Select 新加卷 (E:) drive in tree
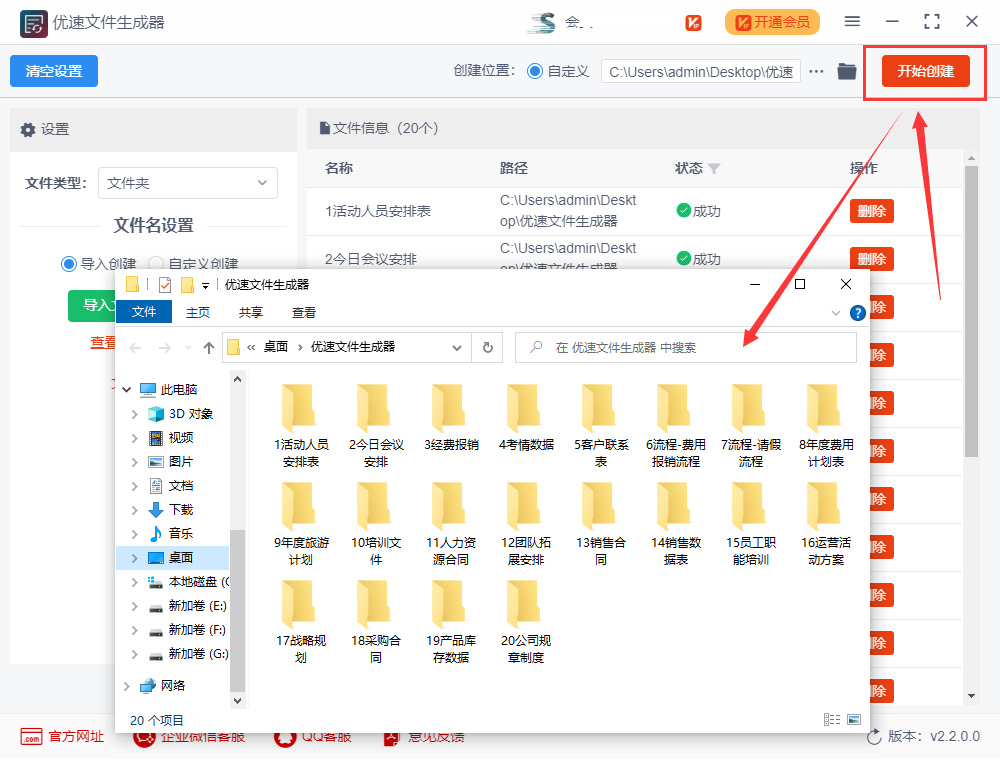1000x760 pixels. click(197, 606)
